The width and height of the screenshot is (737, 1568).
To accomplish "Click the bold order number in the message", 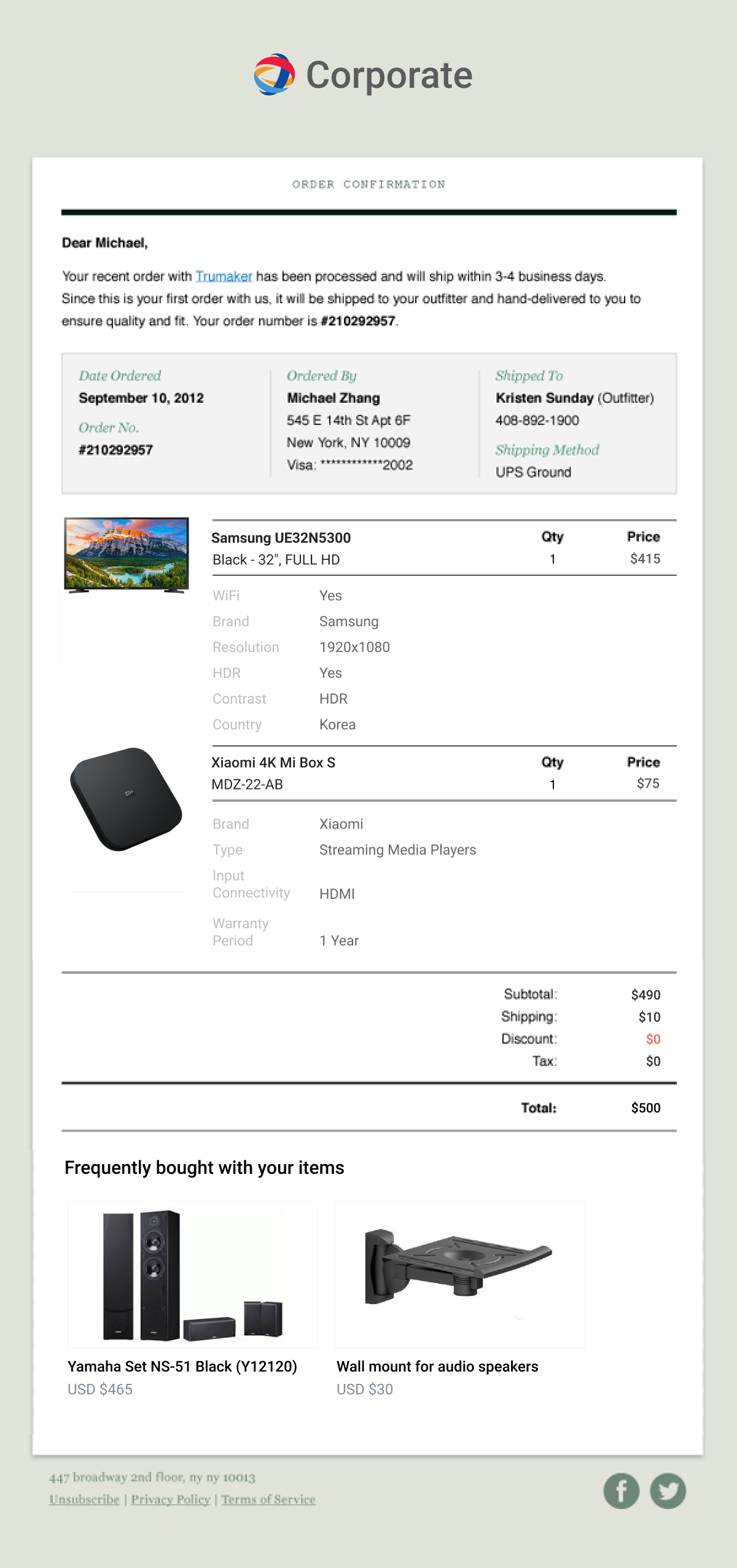I will [358, 321].
